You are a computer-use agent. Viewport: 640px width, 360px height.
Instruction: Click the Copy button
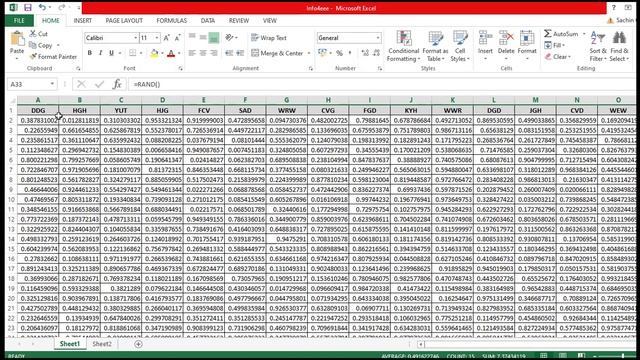coord(41,45)
